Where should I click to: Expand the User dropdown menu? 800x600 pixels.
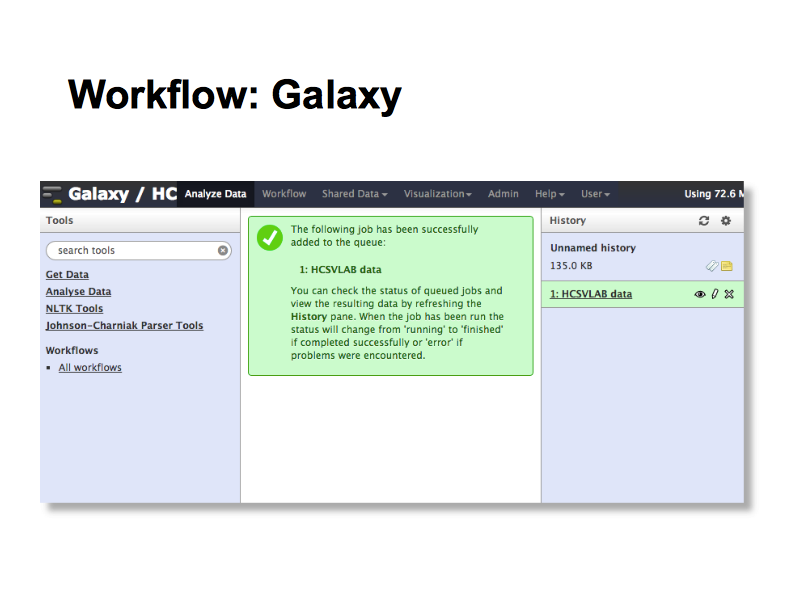595,194
